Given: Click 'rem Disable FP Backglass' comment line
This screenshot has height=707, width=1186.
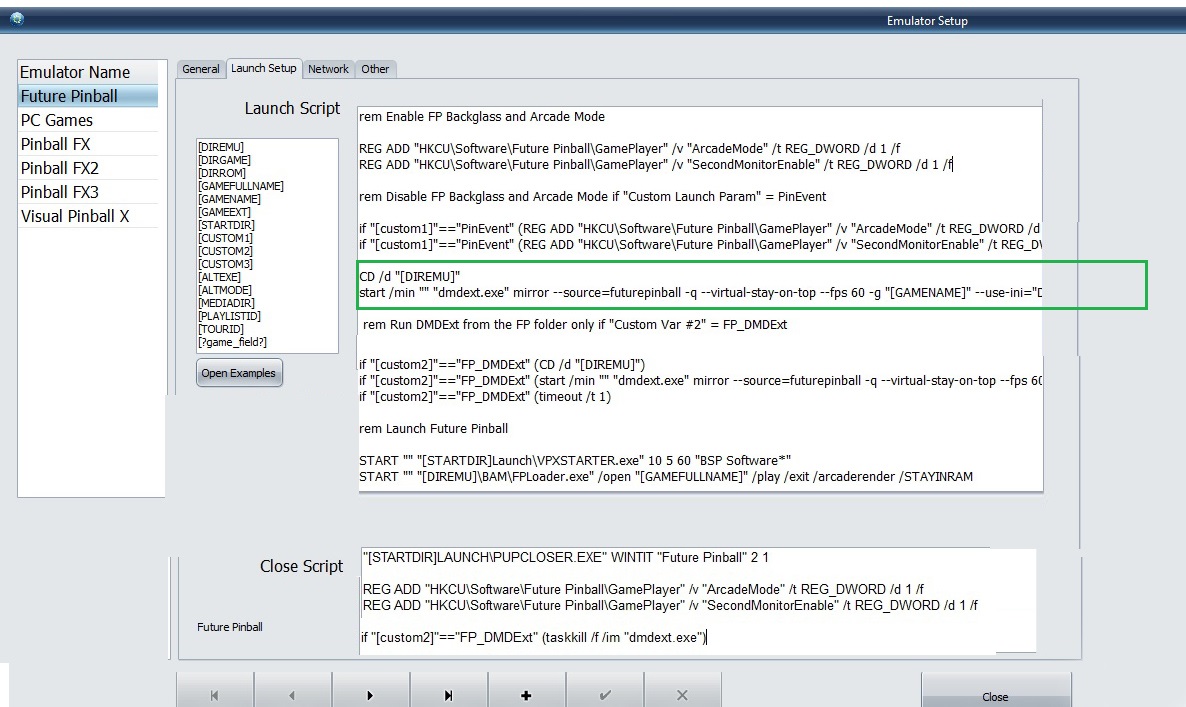Looking at the screenshot, I should (592, 197).
